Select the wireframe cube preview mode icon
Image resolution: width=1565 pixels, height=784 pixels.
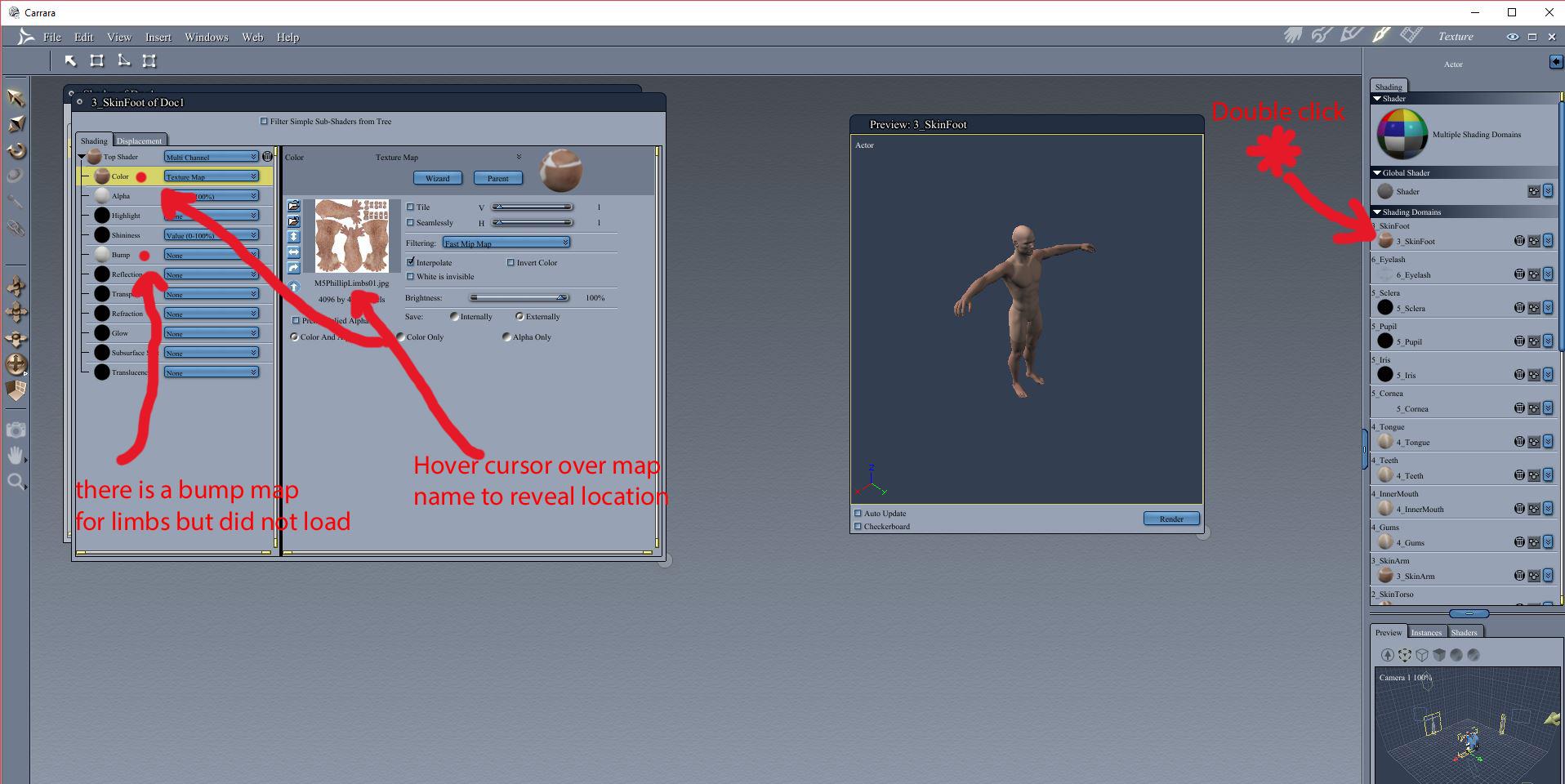pyautogui.click(x=1422, y=655)
